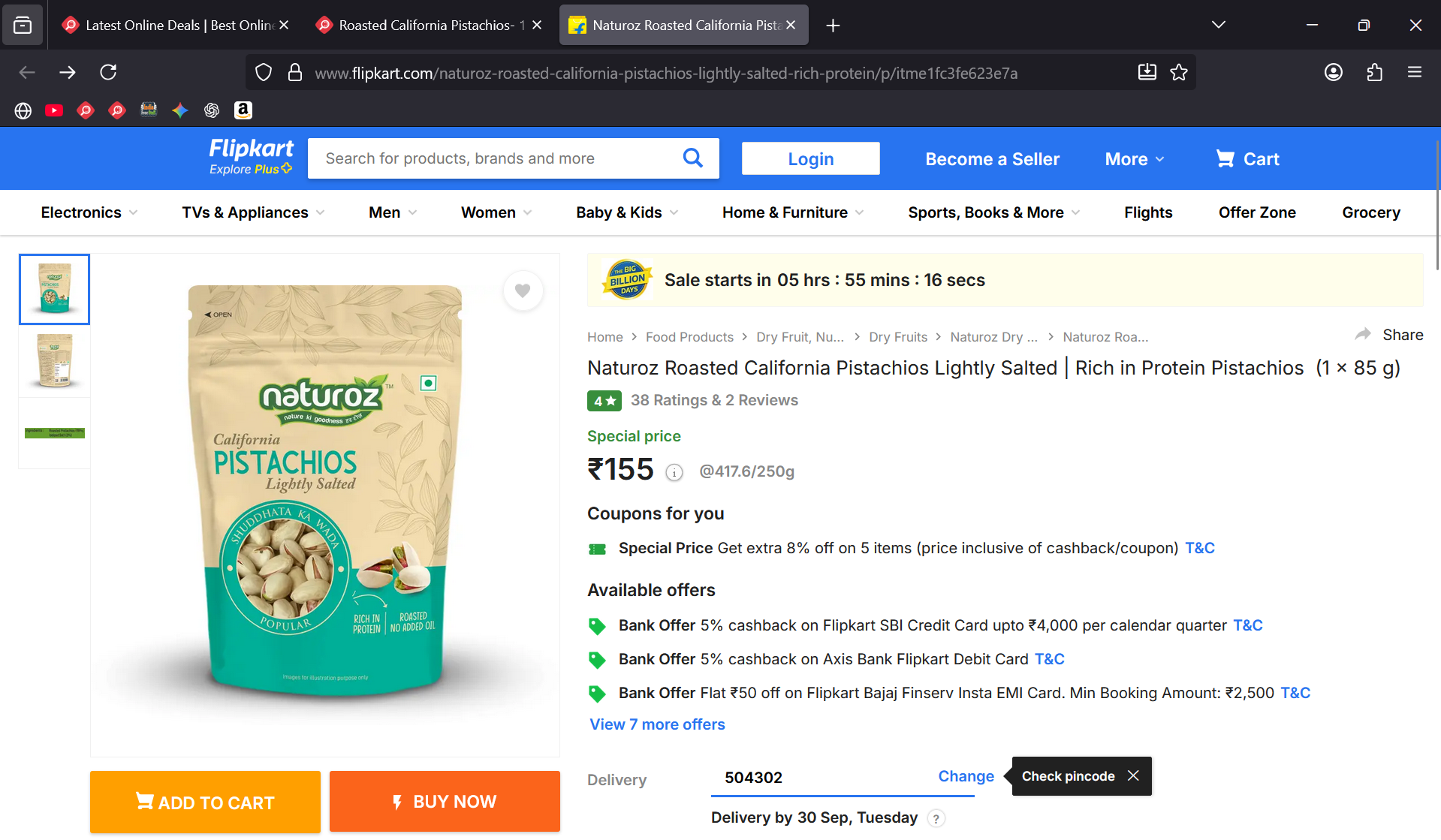Click the price info icon next to ₹155
Viewport: 1441px width, 840px height.
(674, 472)
